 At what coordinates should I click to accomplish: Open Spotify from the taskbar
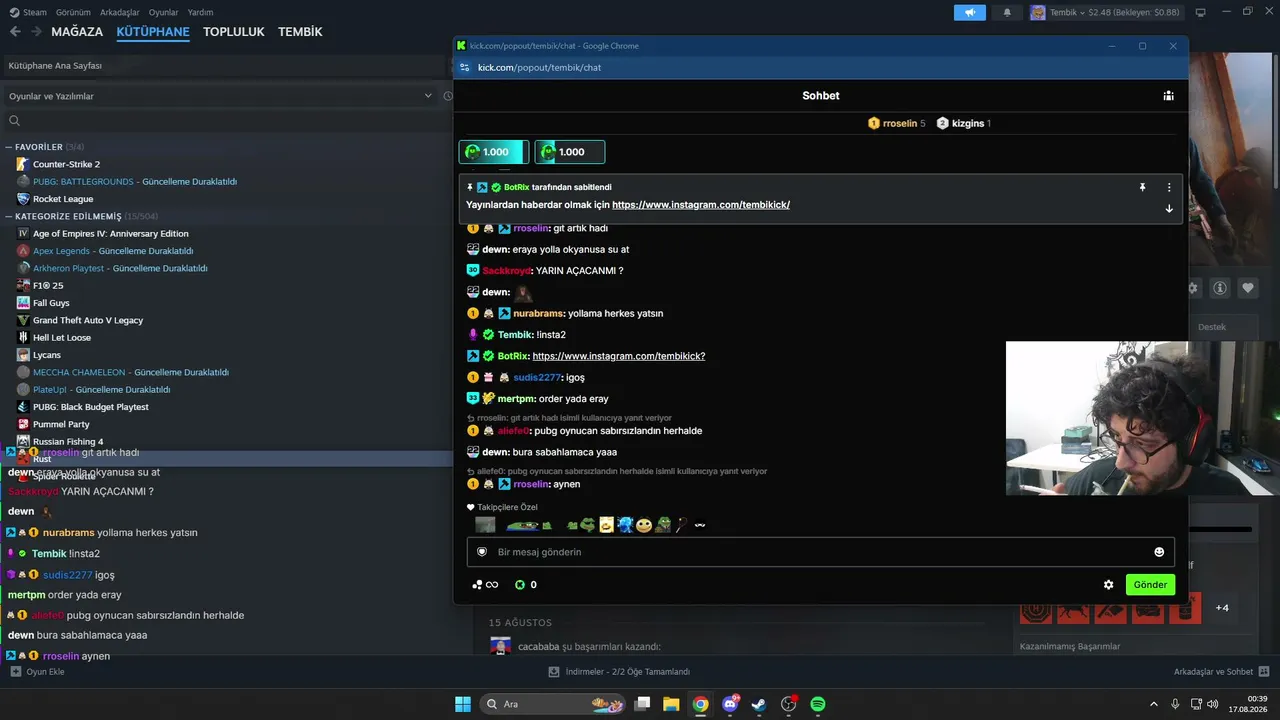click(x=818, y=704)
